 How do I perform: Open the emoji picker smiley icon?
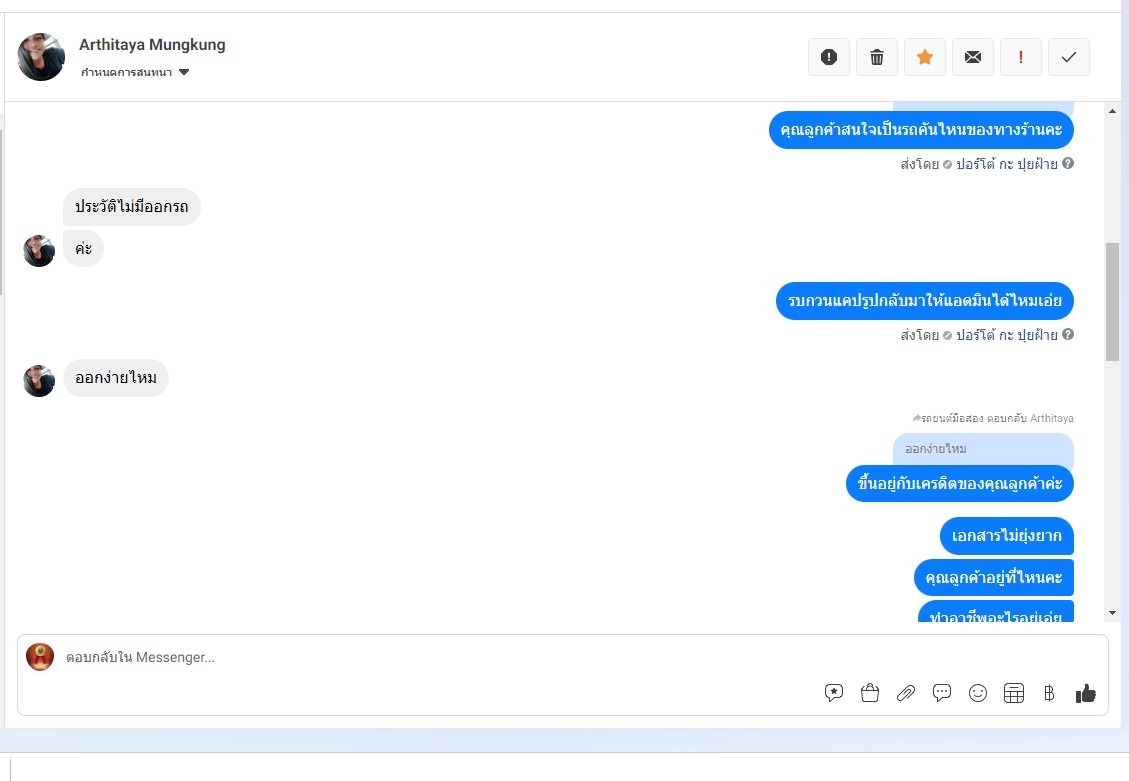(978, 693)
